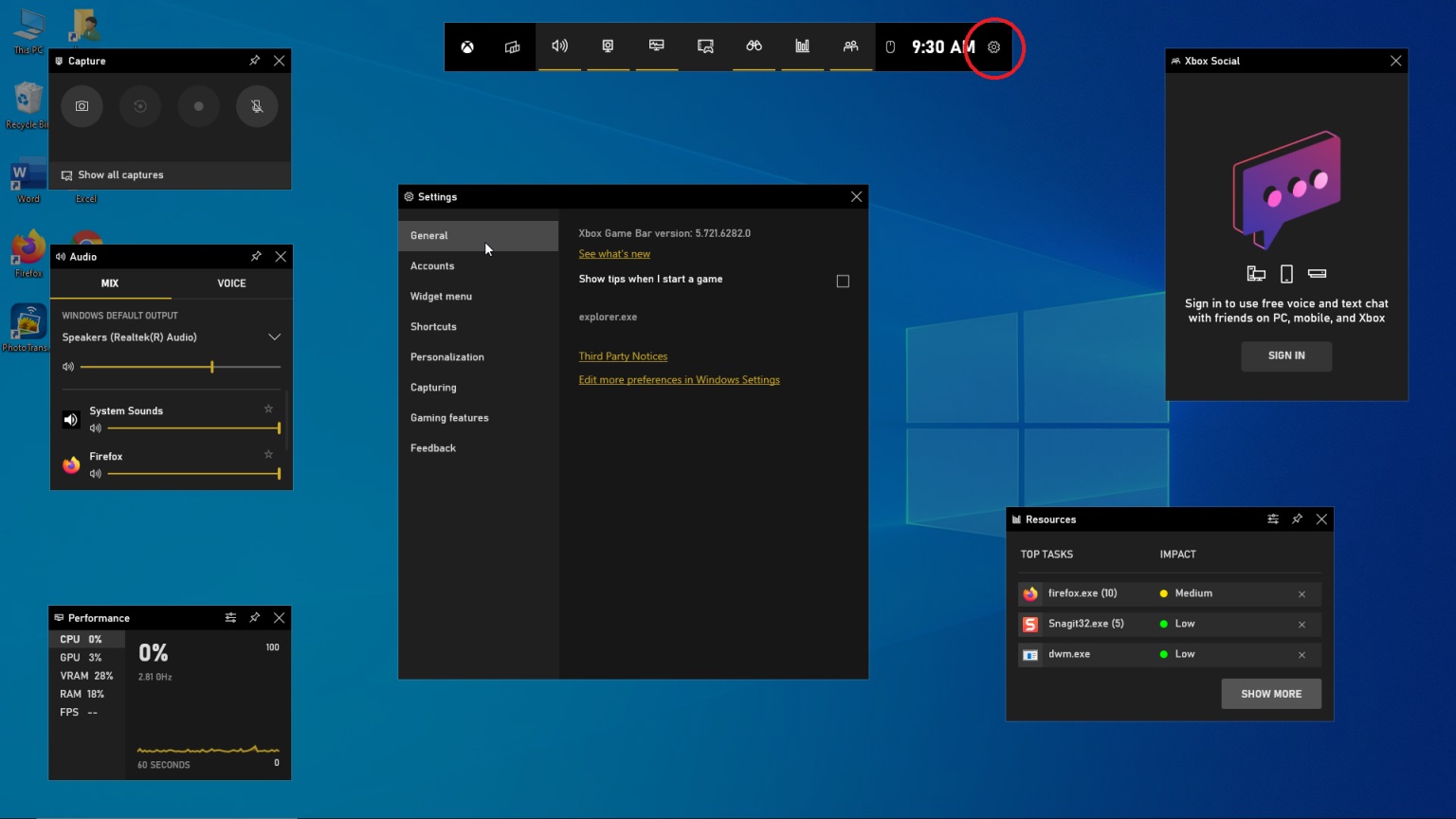The width and height of the screenshot is (1456, 819).
Task: Click the SIGN IN button
Action: click(1286, 355)
